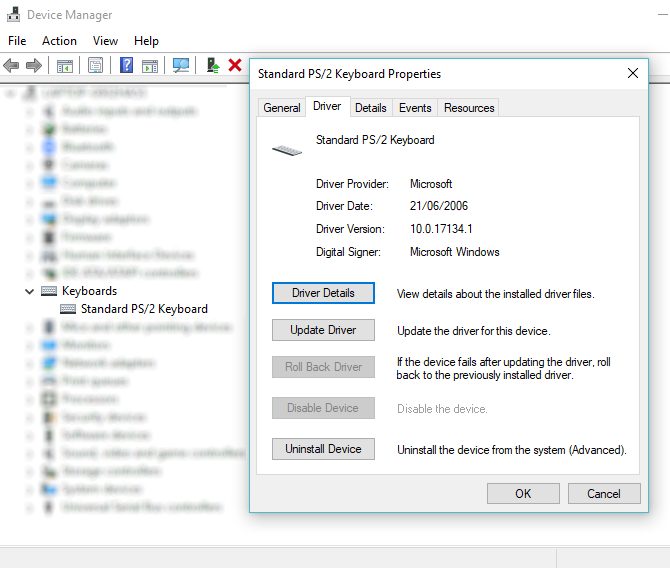Select Standard PS/2 Keyboard in device tree
670x568 pixels.
[x=144, y=309]
